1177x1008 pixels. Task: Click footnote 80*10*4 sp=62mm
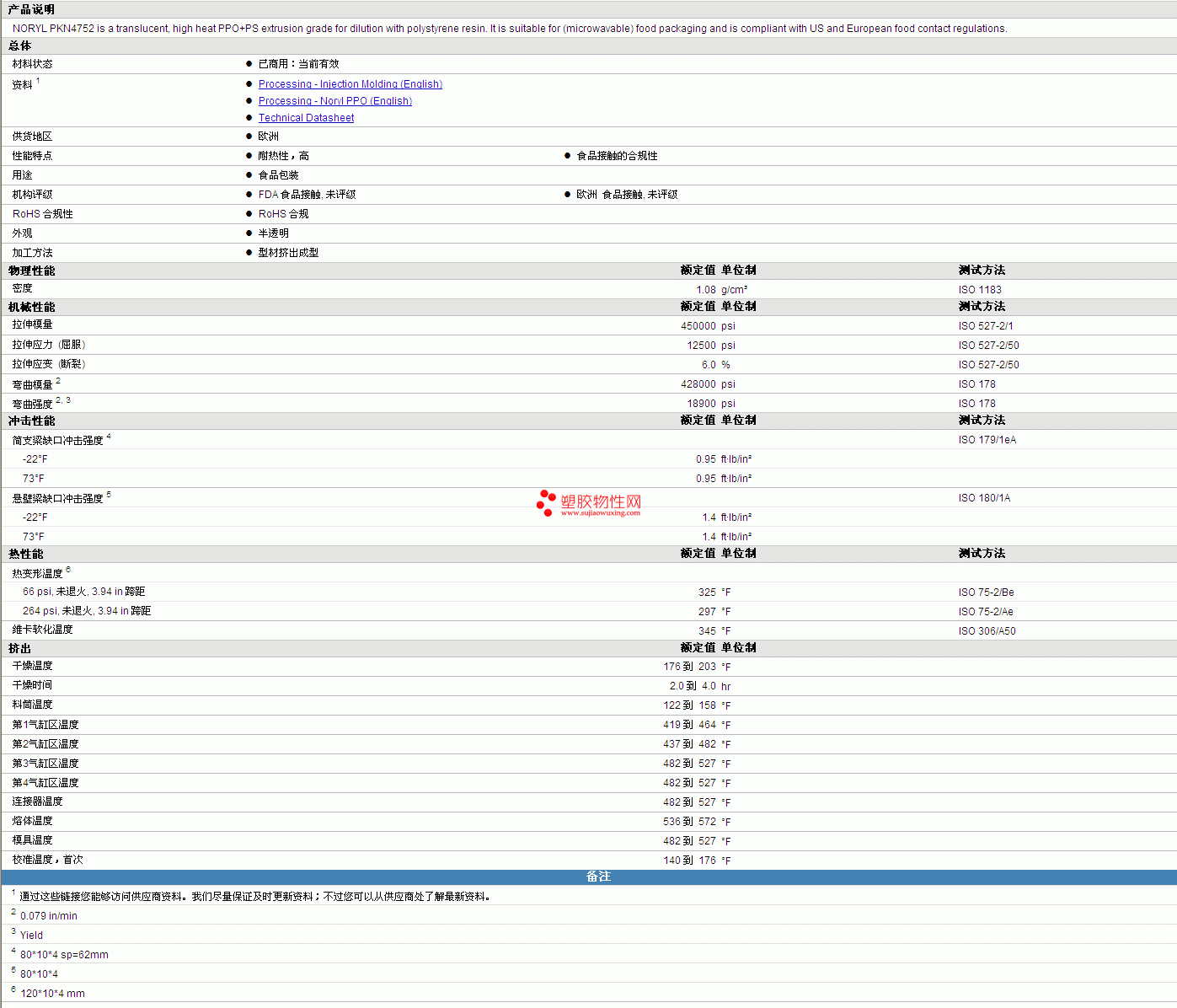[x=64, y=955]
